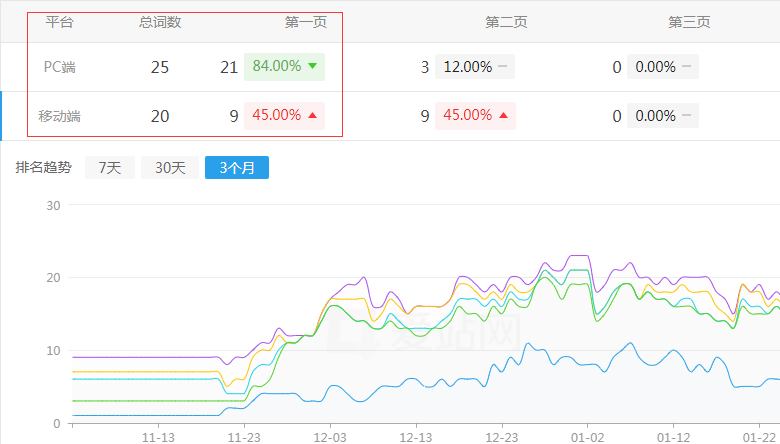This screenshot has height=444, width=780.
Task: Click the 12-03 date on chart axis
Action: (x=331, y=436)
